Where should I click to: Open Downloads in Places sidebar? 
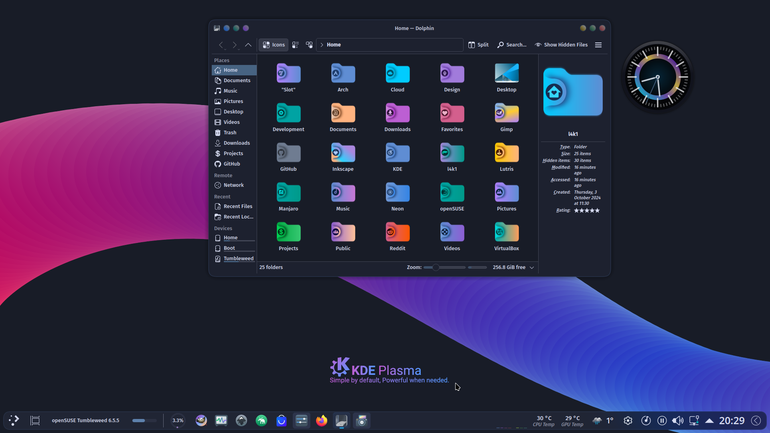pos(234,143)
